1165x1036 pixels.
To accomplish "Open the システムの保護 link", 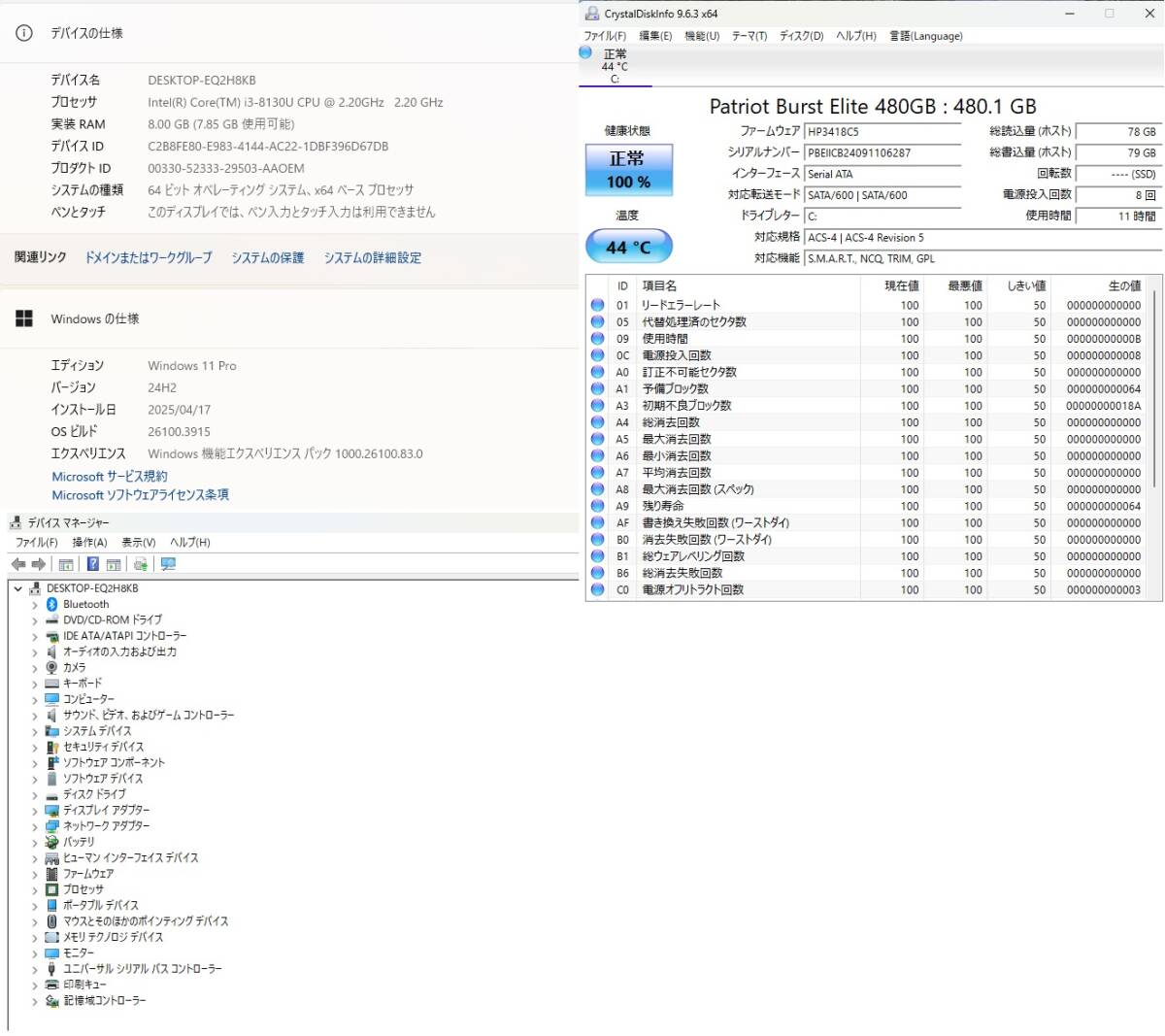I will tap(267, 257).
